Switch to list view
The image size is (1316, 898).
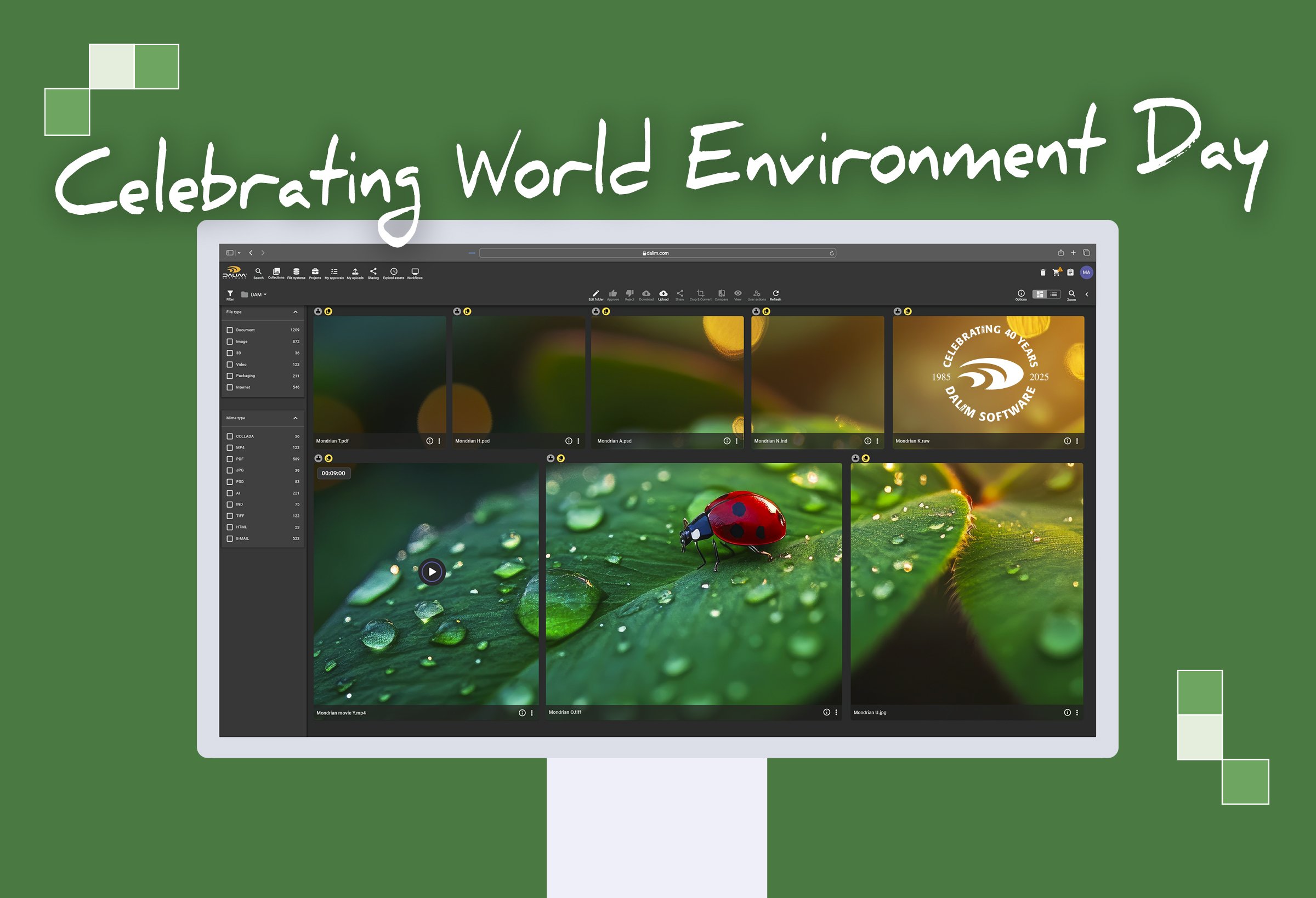point(1053,294)
